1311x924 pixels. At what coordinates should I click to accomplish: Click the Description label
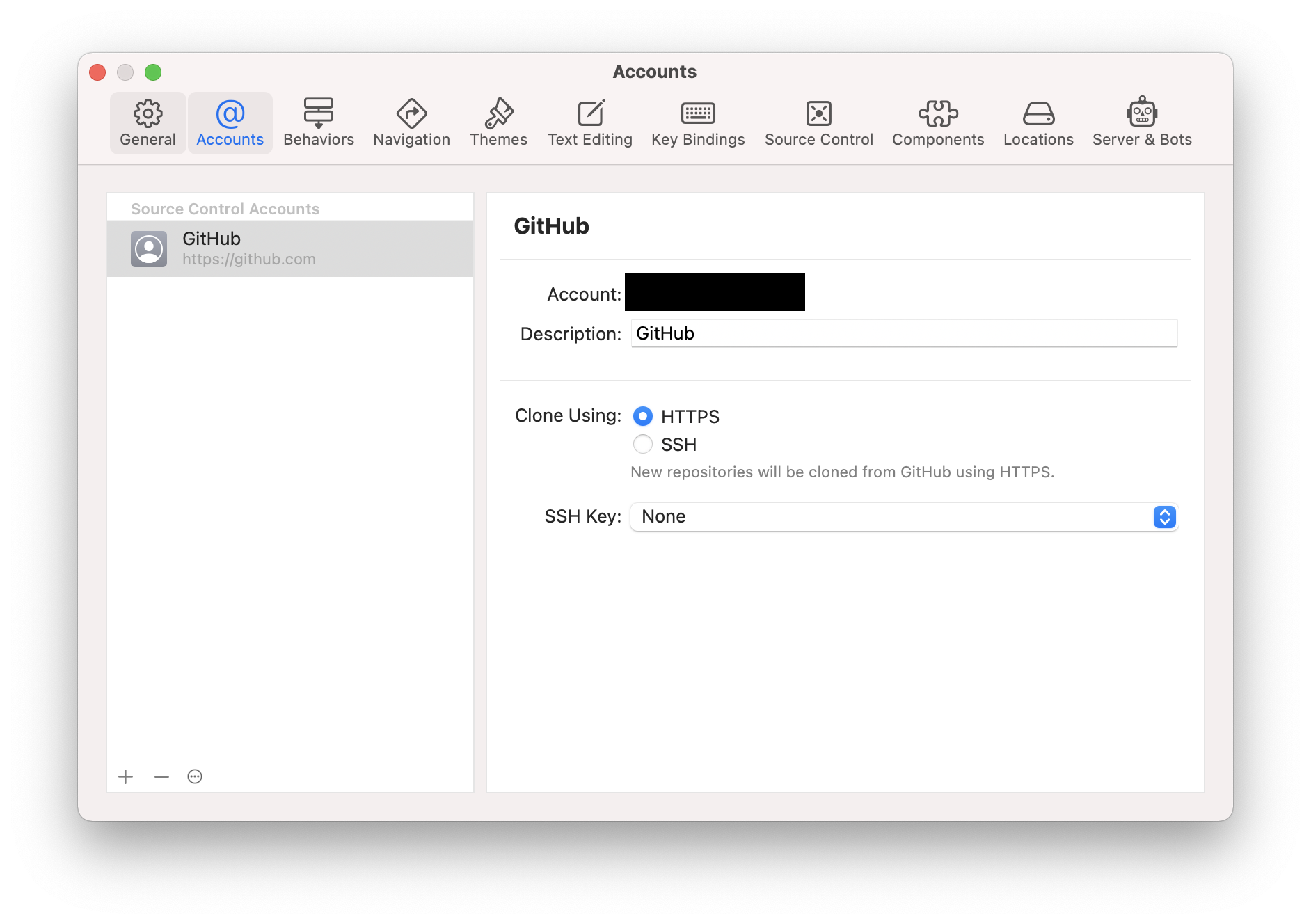(x=571, y=334)
